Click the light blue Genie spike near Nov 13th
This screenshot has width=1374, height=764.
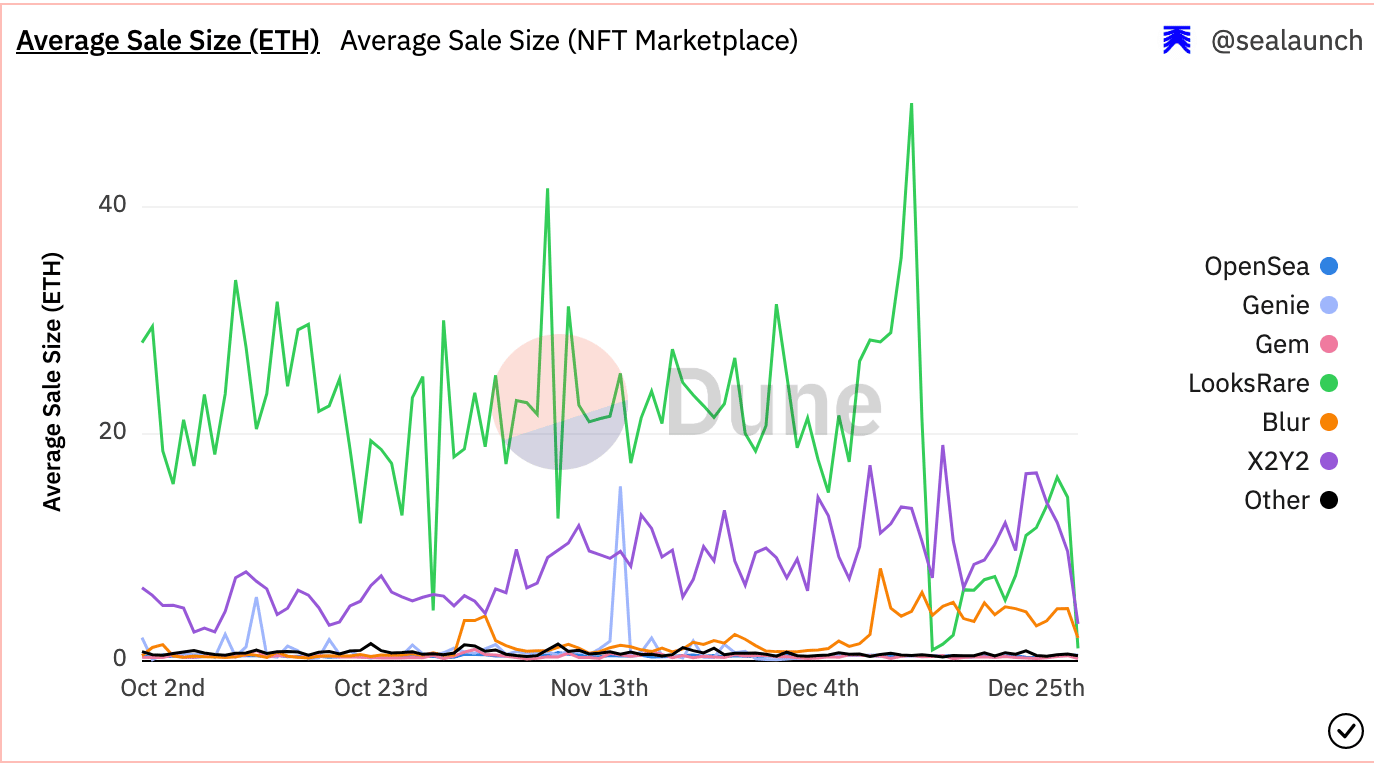point(620,488)
